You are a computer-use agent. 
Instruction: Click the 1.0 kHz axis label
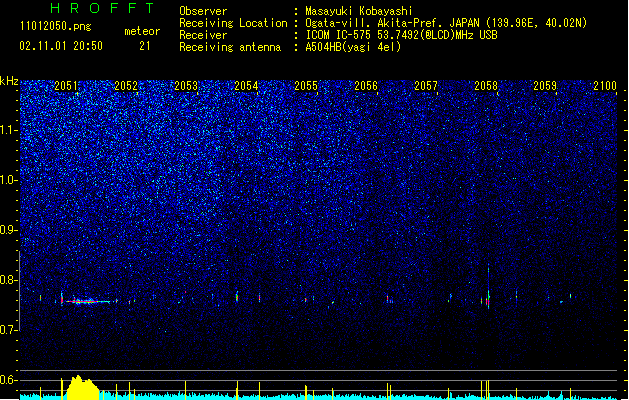pyautogui.click(x=8, y=180)
